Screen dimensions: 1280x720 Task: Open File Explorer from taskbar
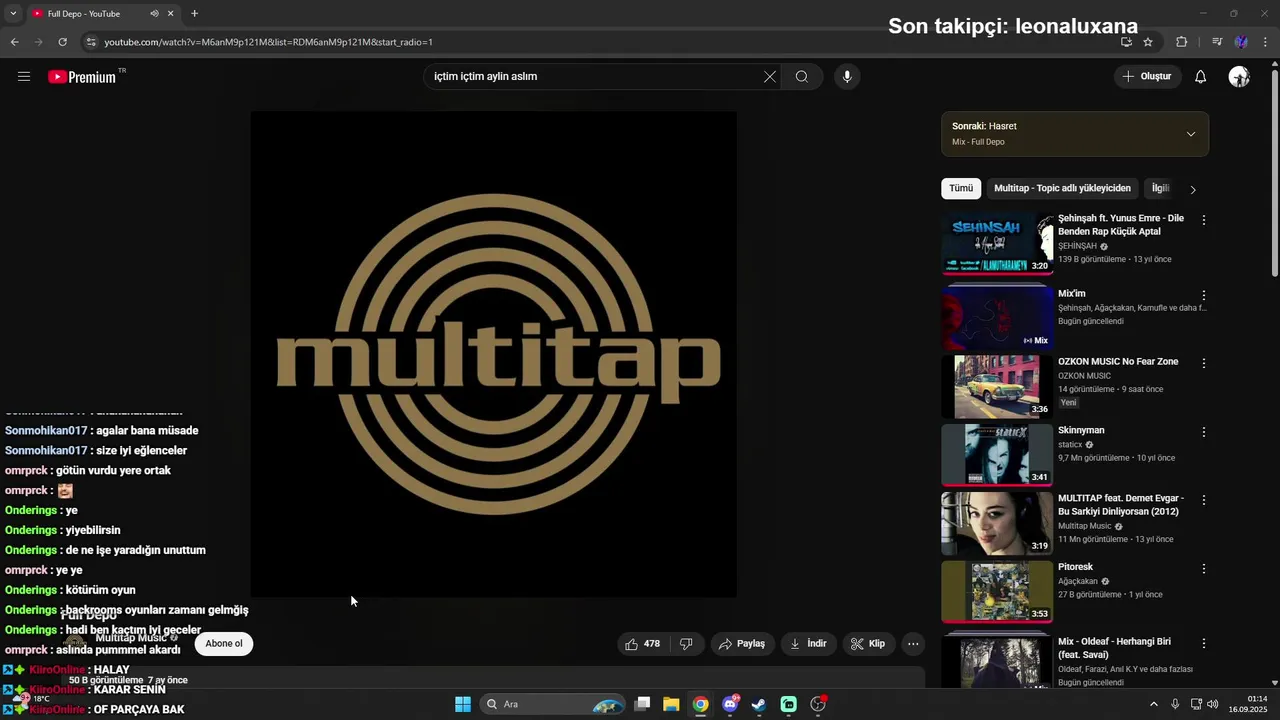tap(671, 704)
